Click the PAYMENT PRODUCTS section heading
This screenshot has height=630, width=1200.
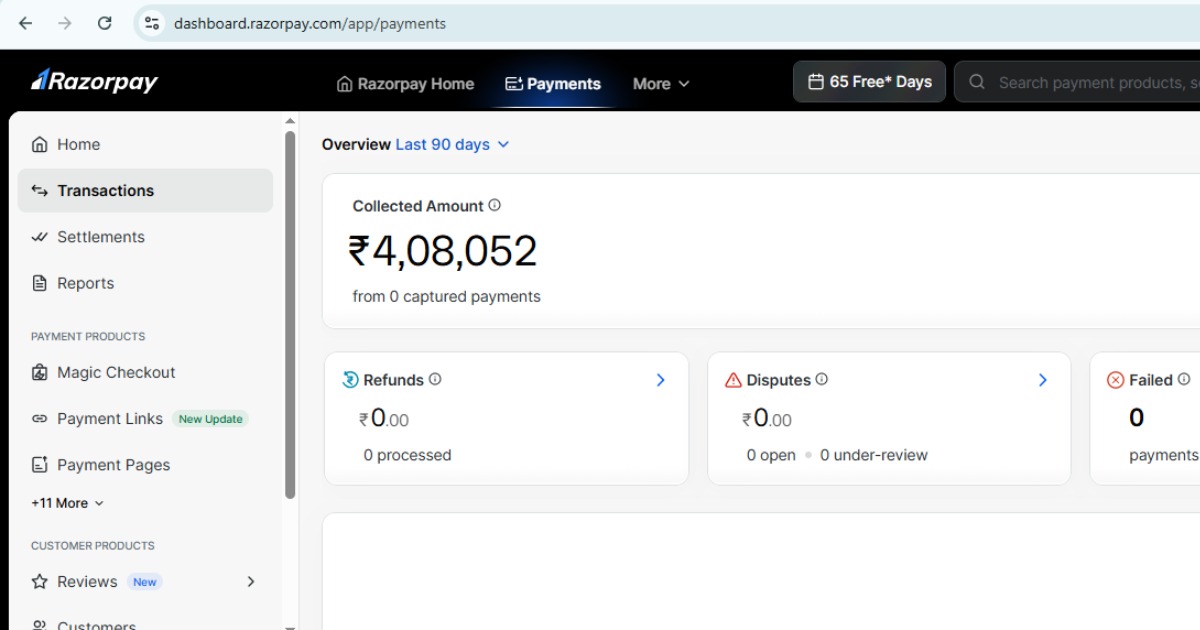point(88,336)
